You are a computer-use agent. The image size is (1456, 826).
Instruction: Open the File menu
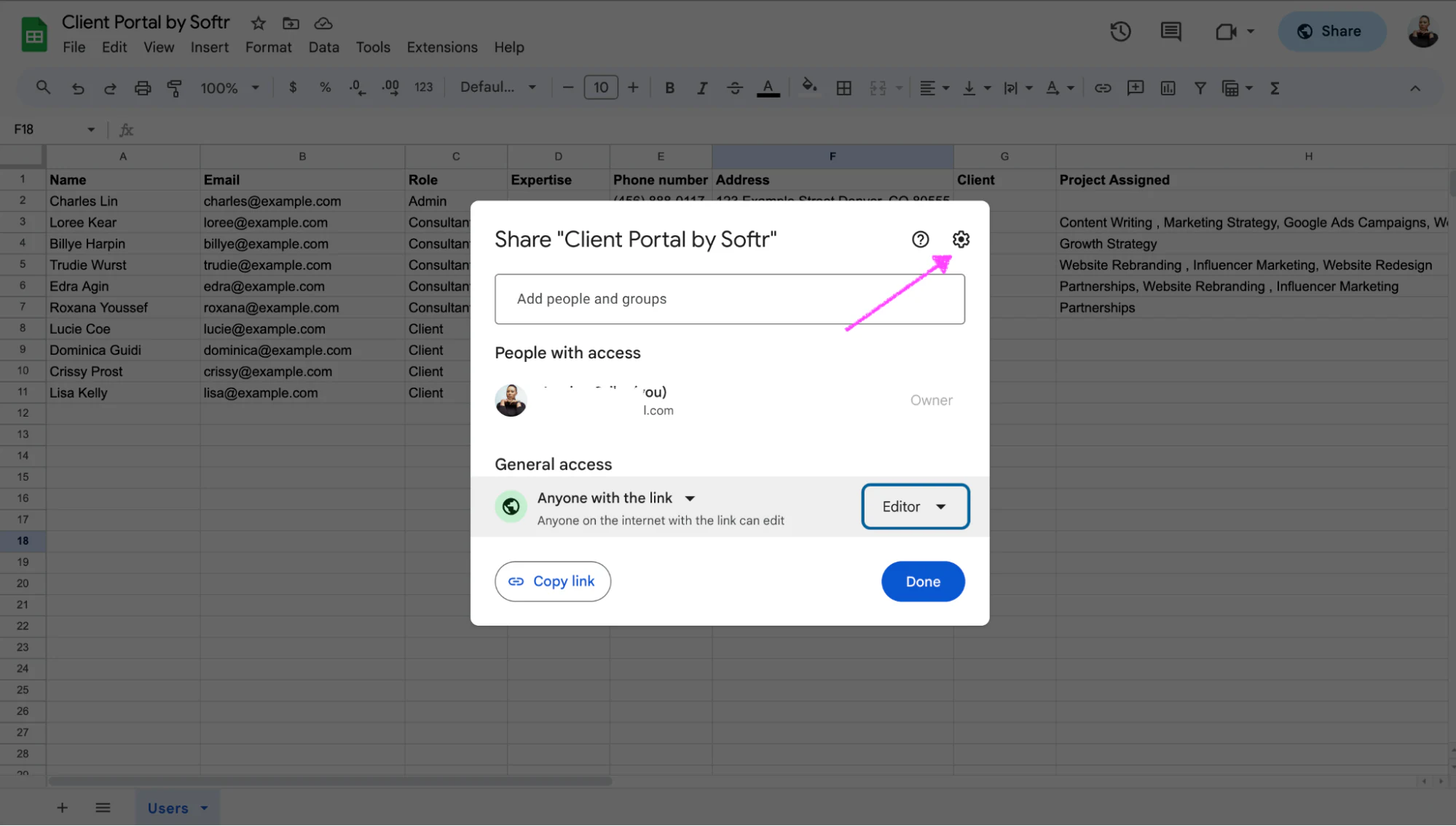coord(74,47)
